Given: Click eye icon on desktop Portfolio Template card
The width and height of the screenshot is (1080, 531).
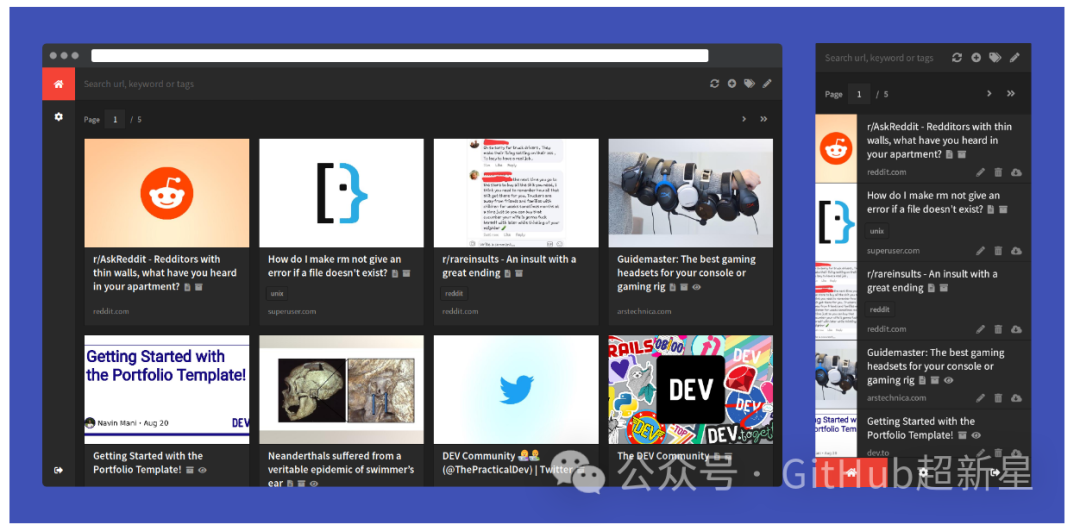Looking at the screenshot, I should pos(202,470).
